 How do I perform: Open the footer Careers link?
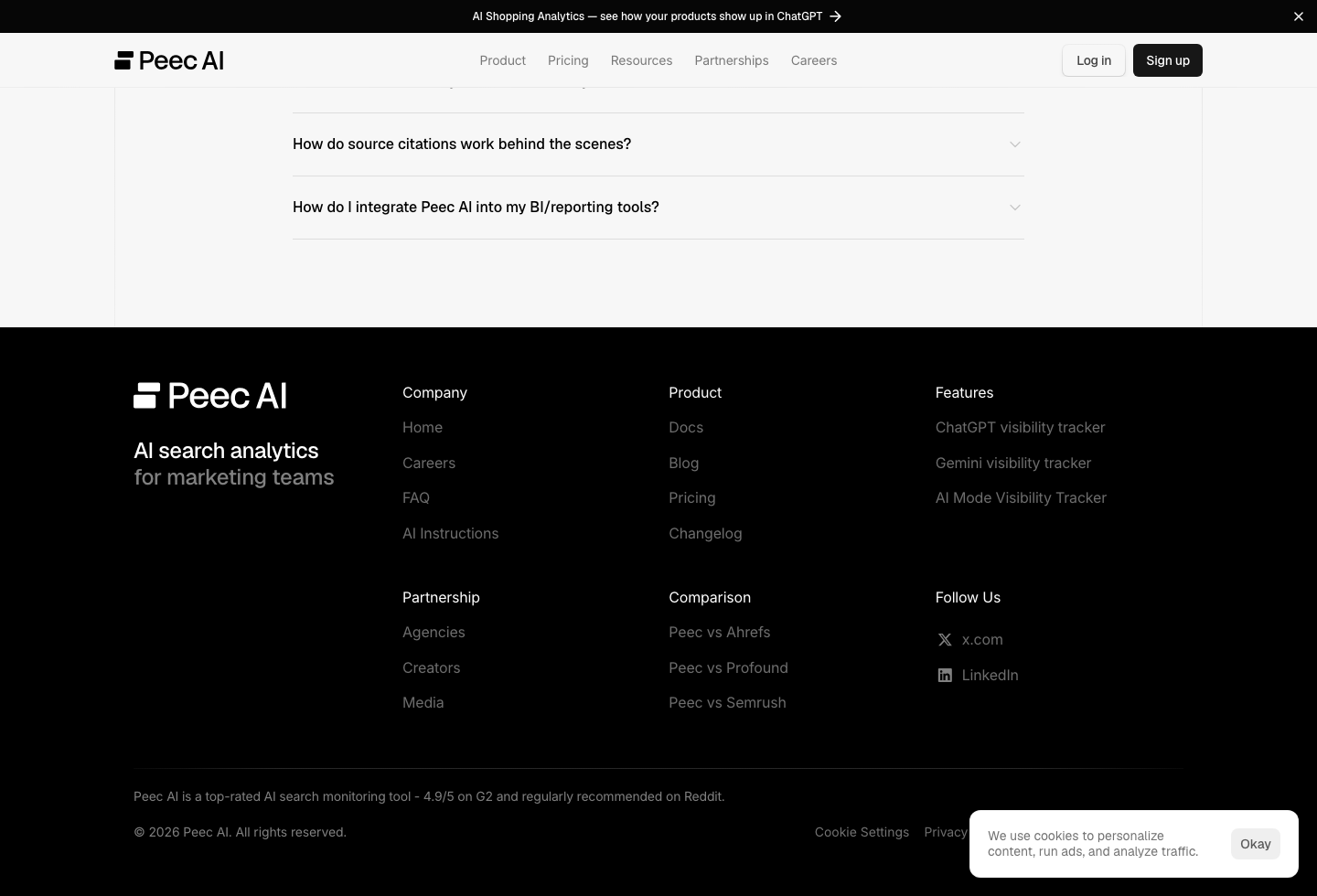pyautogui.click(x=429, y=464)
